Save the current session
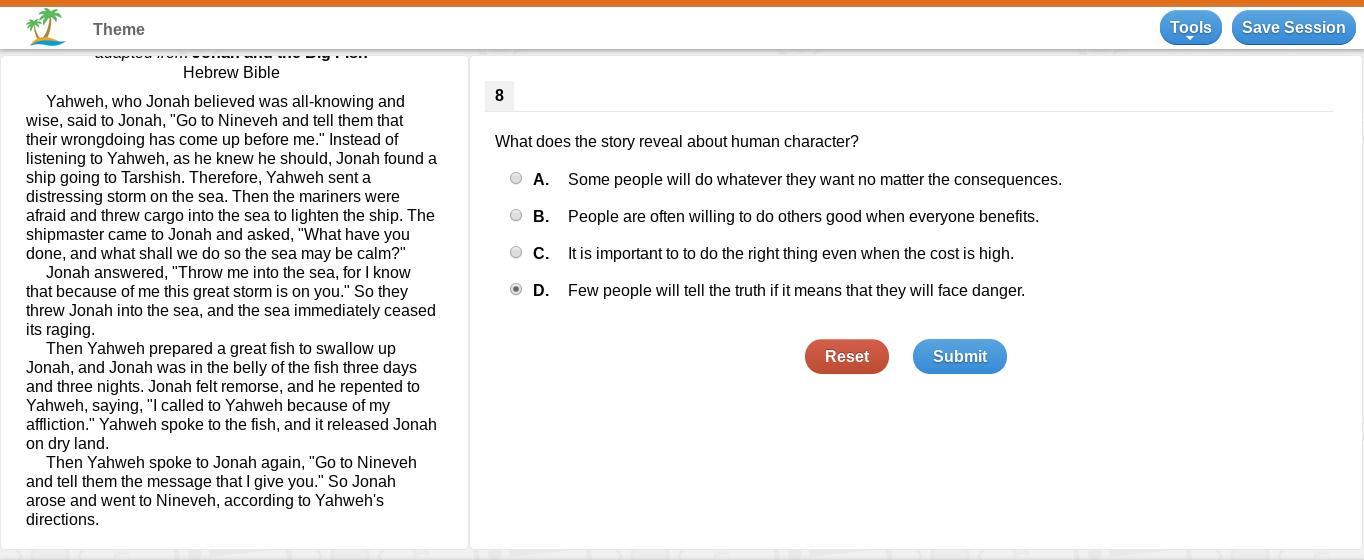Image resolution: width=1364 pixels, height=560 pixels. click(1293, 28)
